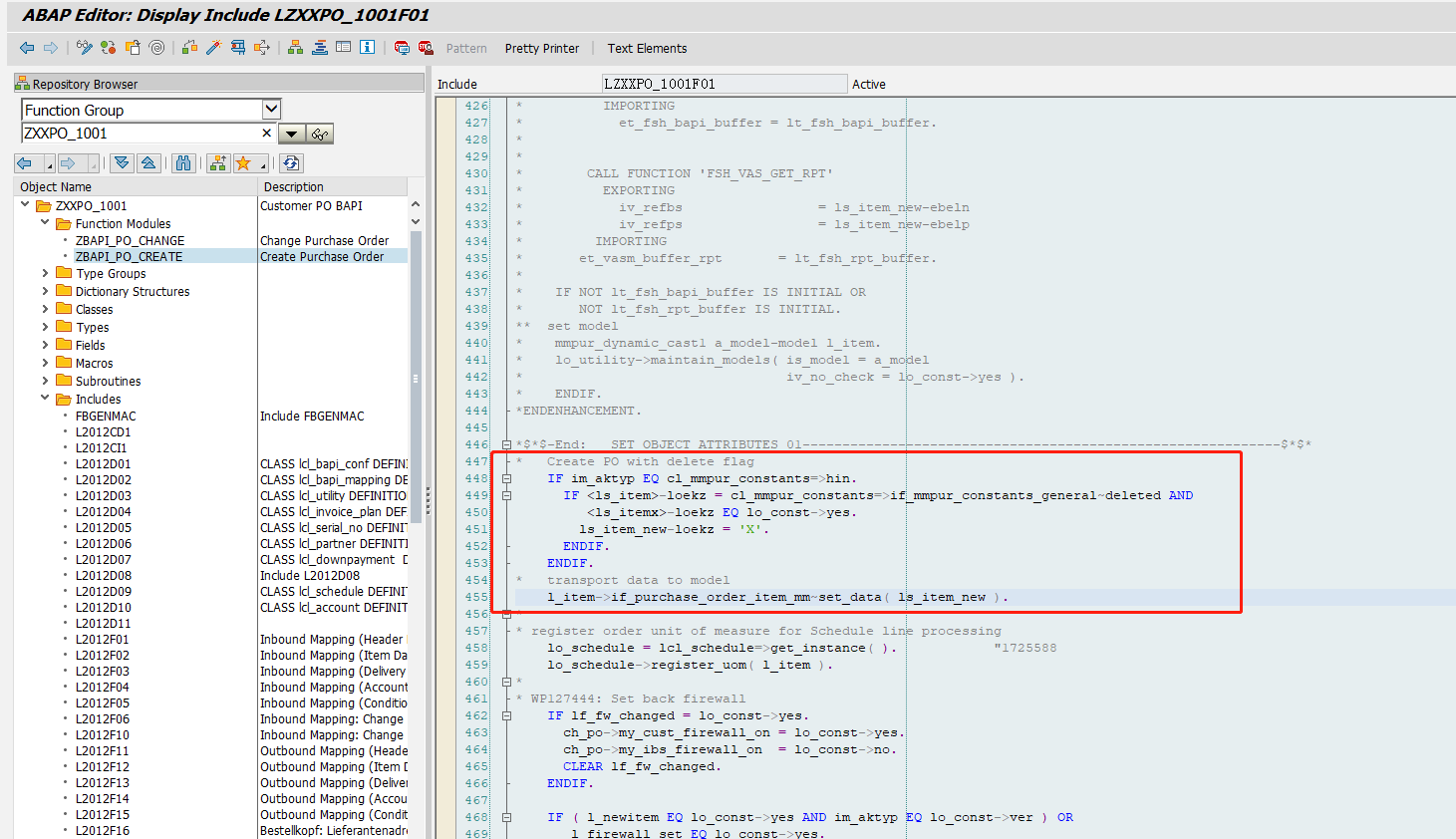
Task: Set a session breakpoint with spiral icon
Action: point(156,47)
